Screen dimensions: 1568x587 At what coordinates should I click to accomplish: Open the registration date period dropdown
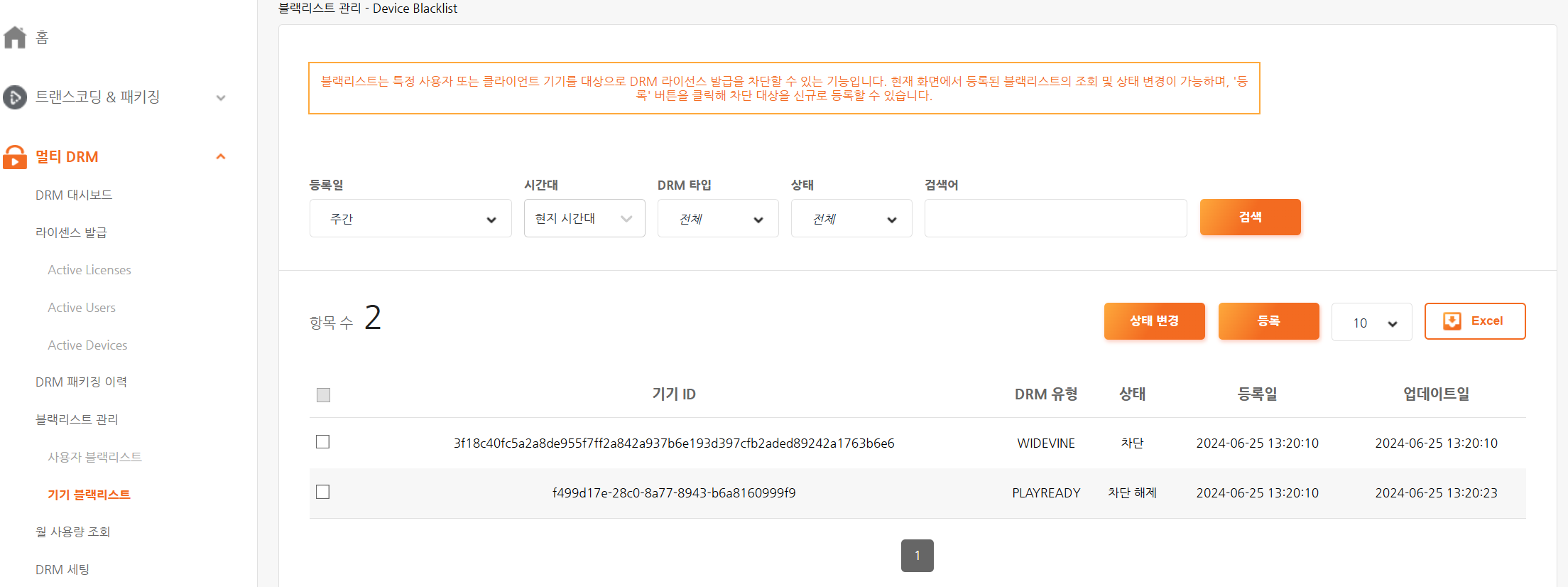coord(410,219)
